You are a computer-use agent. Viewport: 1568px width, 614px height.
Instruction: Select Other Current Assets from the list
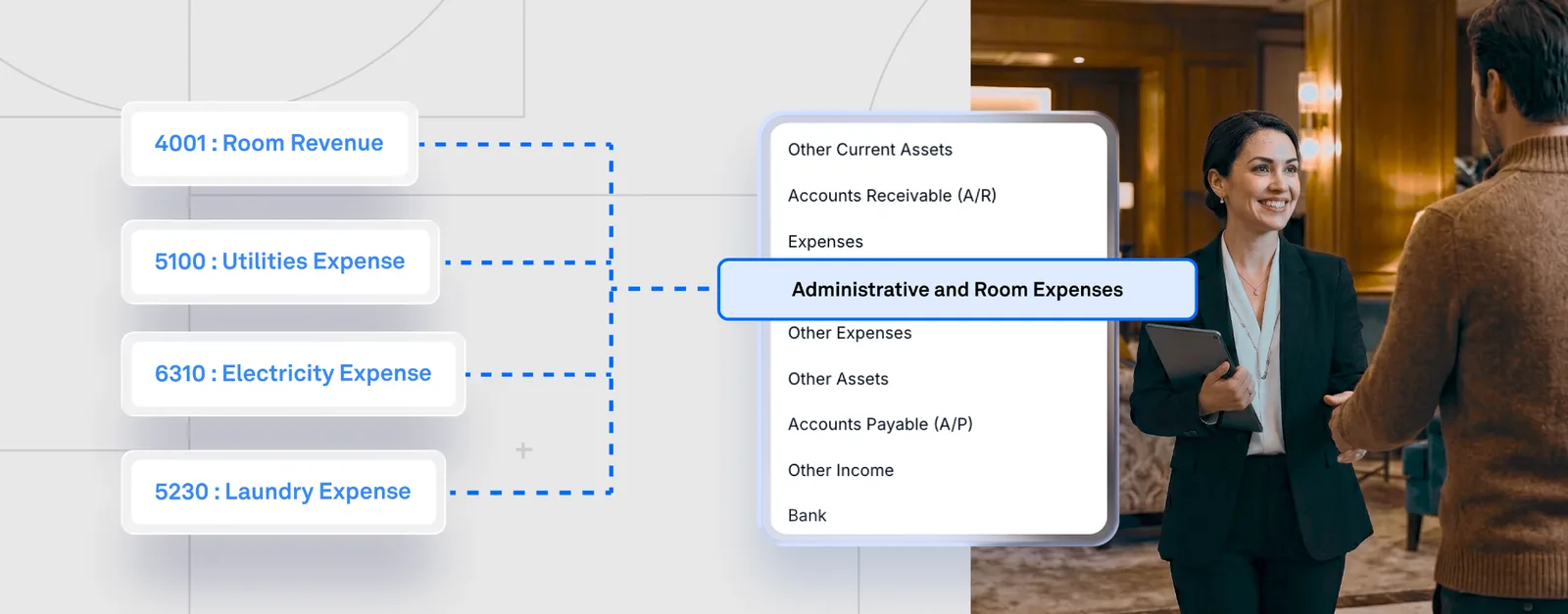pyautogui.click(x=869, y=150)
